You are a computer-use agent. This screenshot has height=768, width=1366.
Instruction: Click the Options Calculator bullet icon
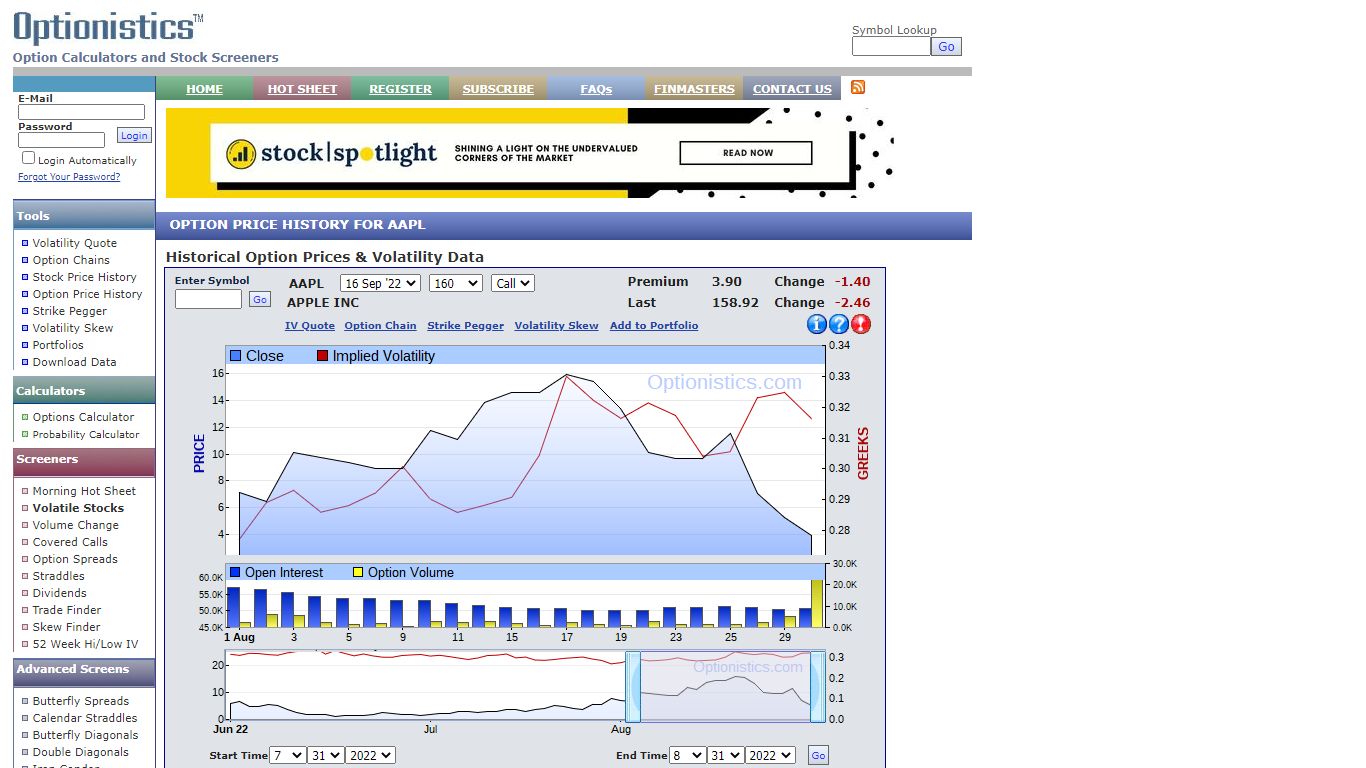[25, 417]
